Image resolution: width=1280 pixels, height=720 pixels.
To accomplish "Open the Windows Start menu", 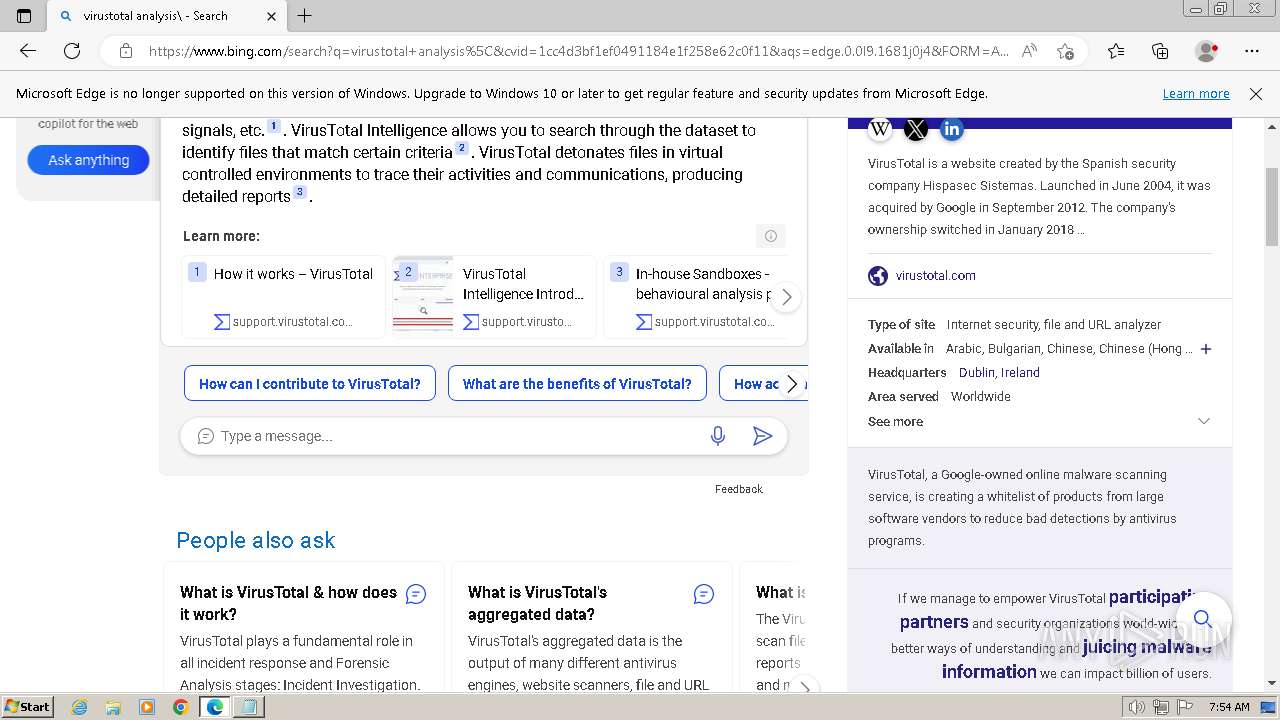I will tap(28, 707).
